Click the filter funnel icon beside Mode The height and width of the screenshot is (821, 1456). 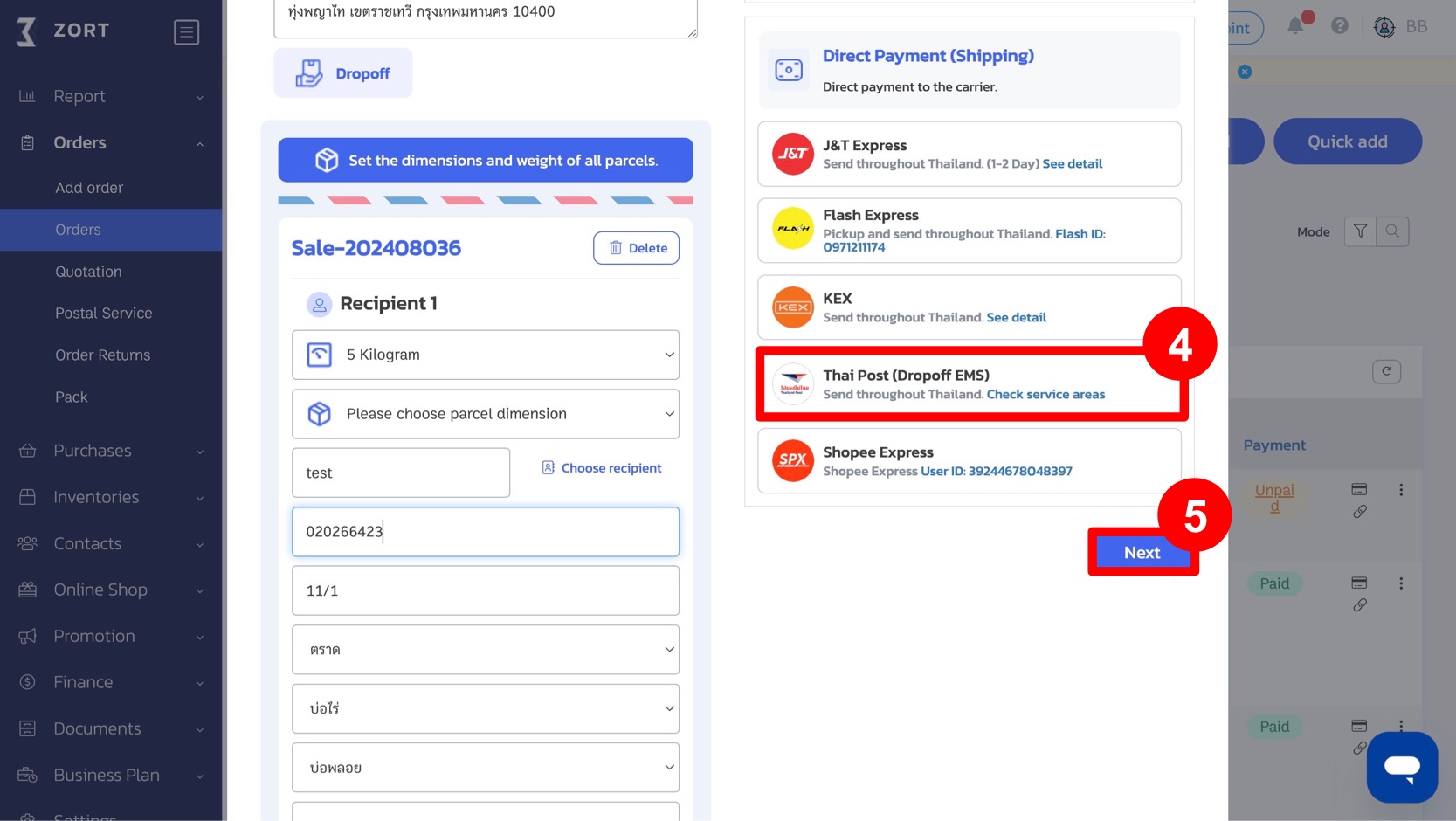click(1360, 231)
